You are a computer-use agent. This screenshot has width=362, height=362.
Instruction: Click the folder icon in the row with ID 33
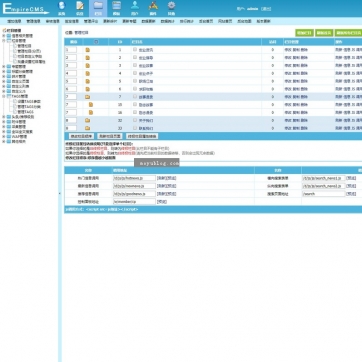click(x=87, y=128)
